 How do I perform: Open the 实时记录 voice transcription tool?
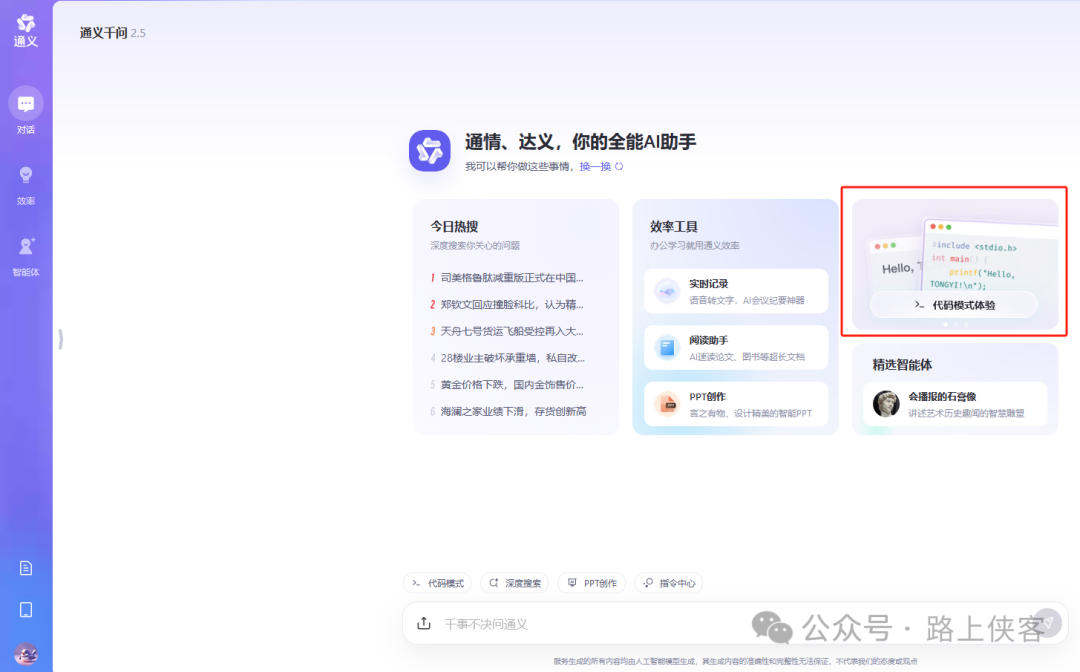click(x=735, y=291)
